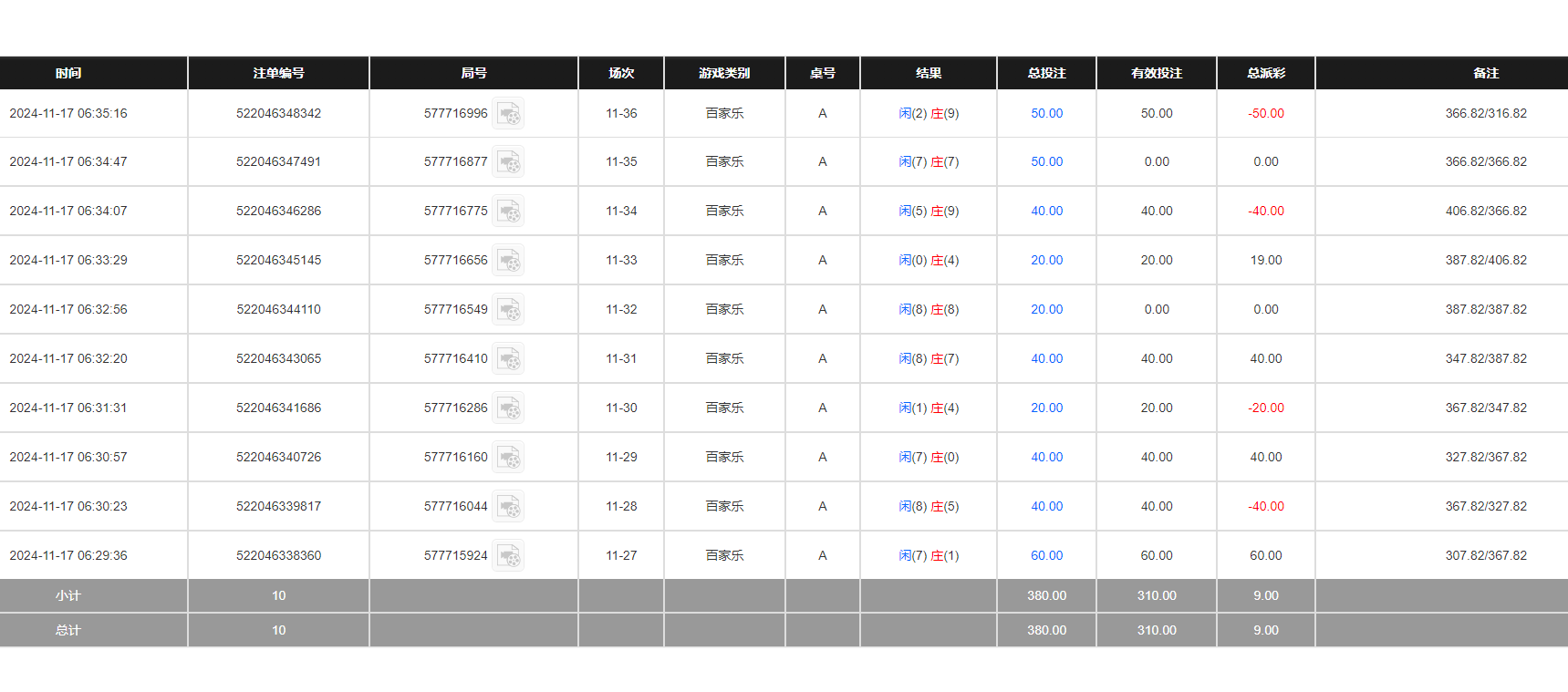This screenshot has width=1568, height=692.
Task: Click the 总派彩 column header
Action: click(x=1265, y=73)
